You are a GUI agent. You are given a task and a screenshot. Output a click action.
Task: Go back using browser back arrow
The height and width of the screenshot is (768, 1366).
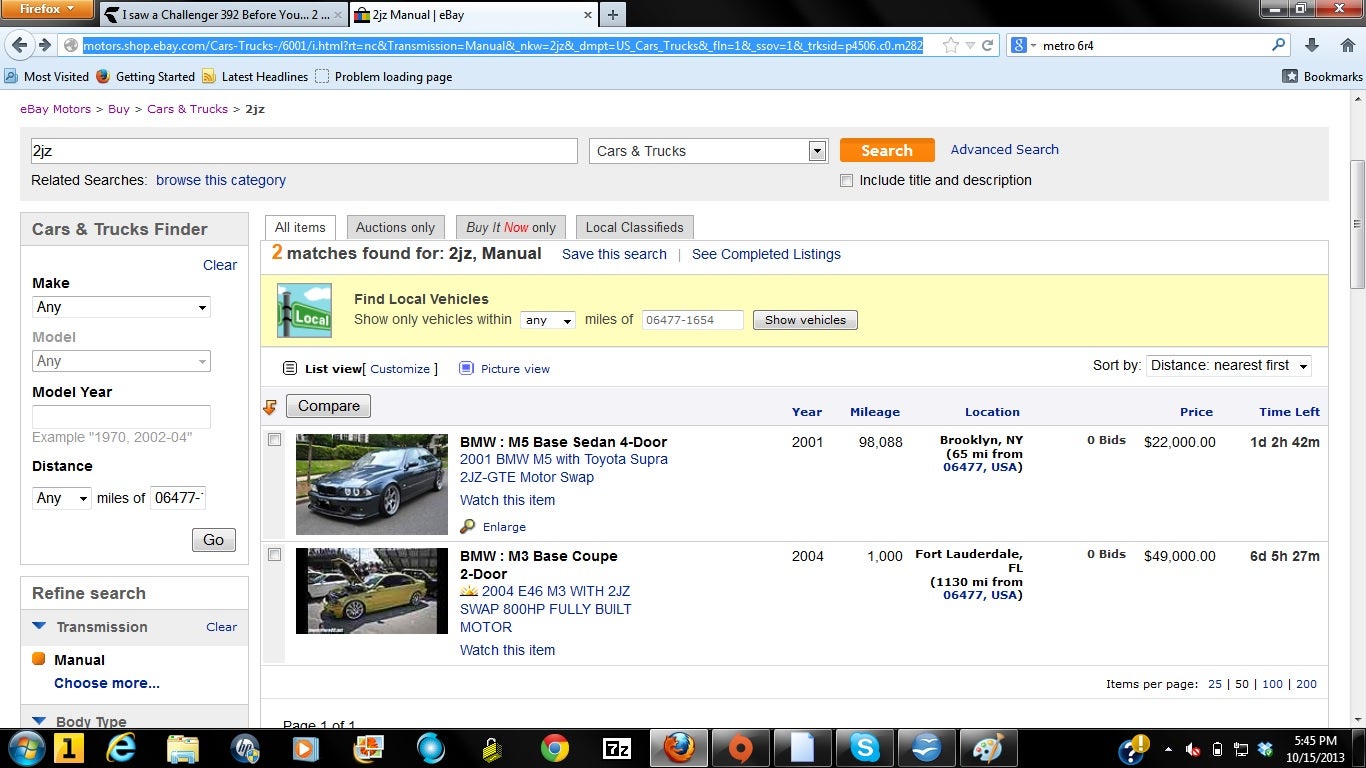coord(21,45)
